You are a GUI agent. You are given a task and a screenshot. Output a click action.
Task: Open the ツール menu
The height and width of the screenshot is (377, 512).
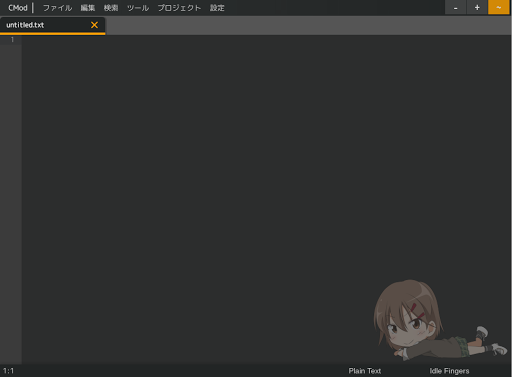[138, 8]
